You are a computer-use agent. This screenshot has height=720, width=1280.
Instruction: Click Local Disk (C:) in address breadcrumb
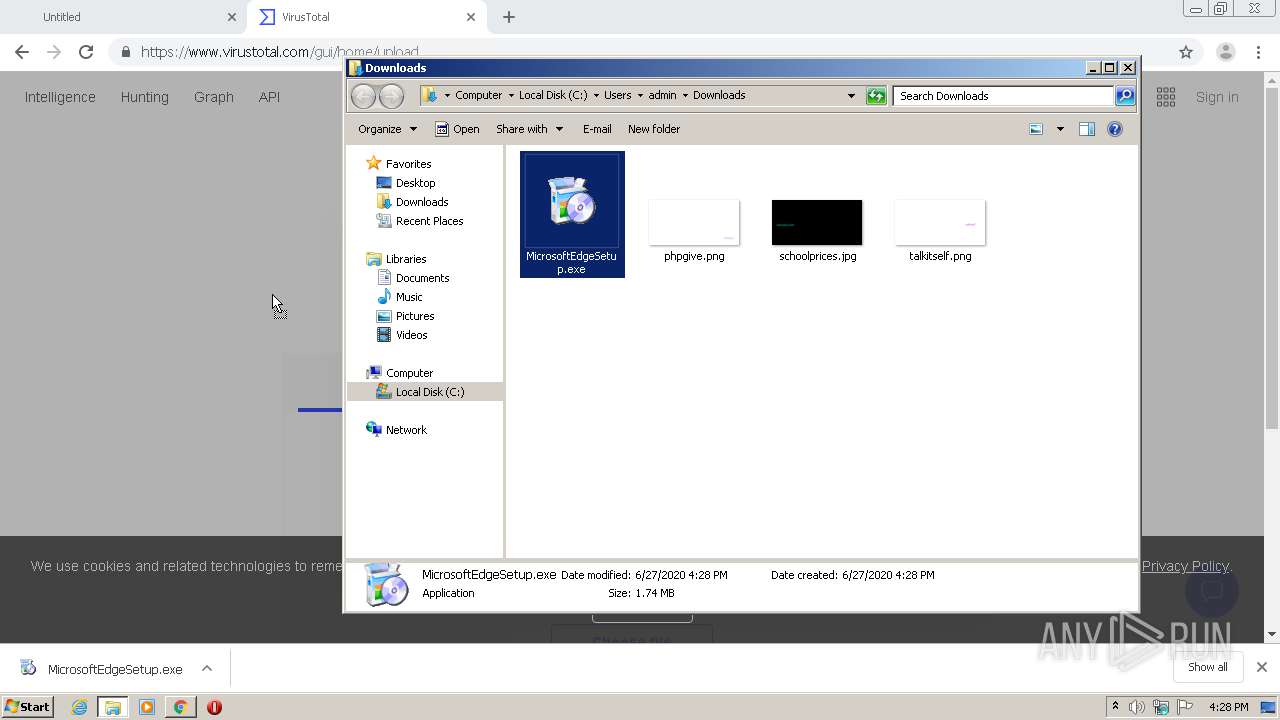click(x=553, y=96)
